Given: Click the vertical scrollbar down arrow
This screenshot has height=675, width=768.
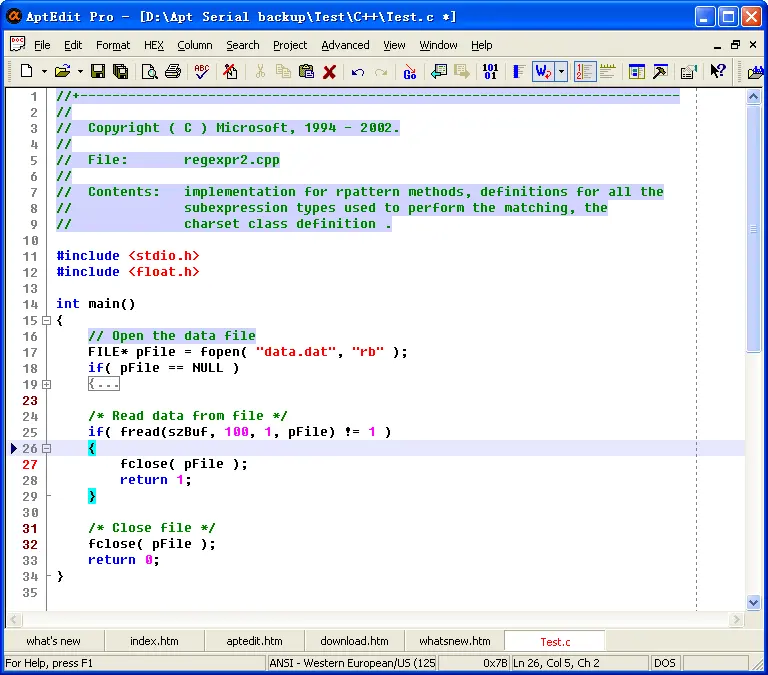Looking at the screenshot, I should 755,602.
